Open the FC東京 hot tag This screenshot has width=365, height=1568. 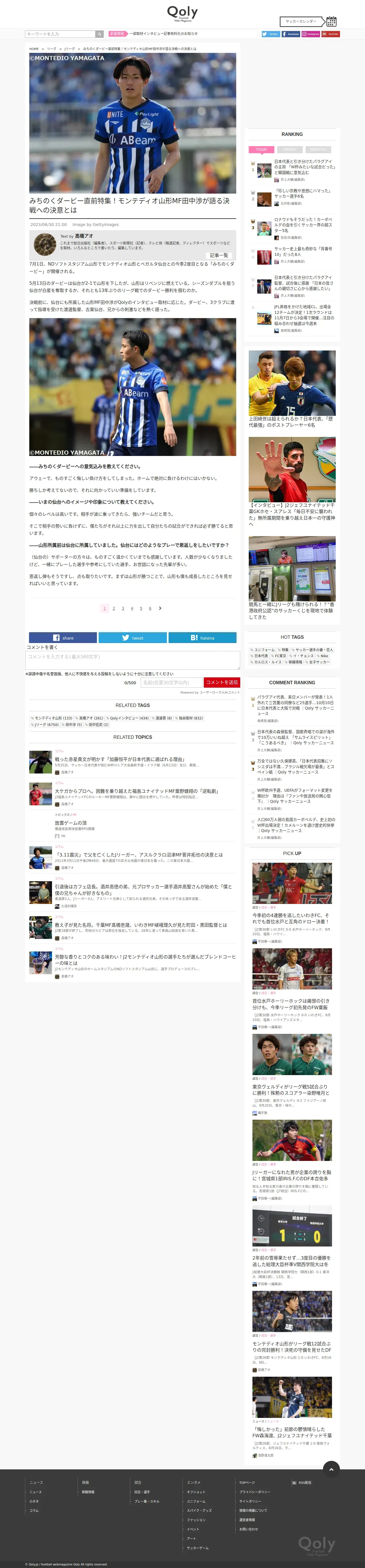coord(279,656)
